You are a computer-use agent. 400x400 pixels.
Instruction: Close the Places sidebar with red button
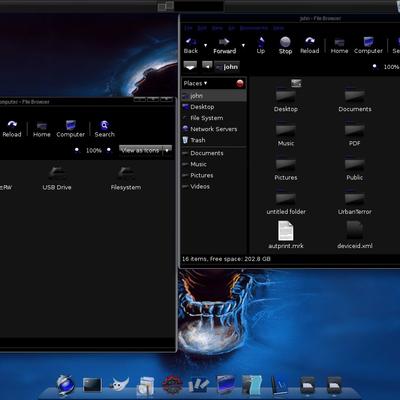[240, 83]
